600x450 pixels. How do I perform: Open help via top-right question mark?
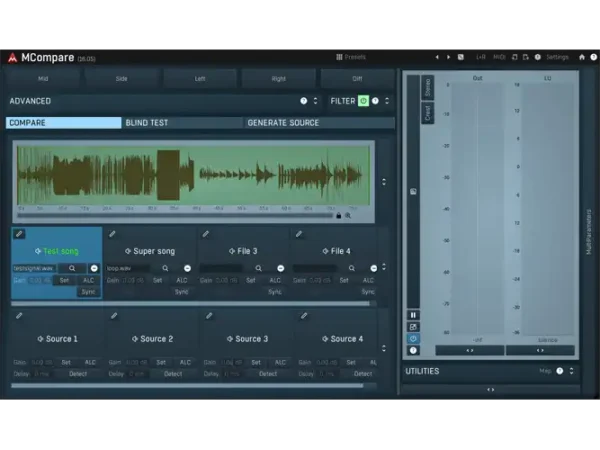593,57
